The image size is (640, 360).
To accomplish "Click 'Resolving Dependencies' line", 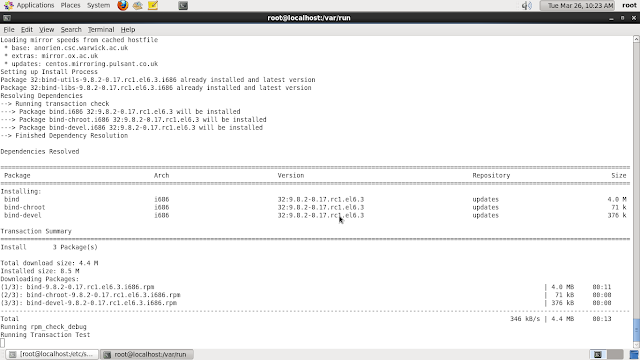I will pyautogui.click(x=41, y=96).
